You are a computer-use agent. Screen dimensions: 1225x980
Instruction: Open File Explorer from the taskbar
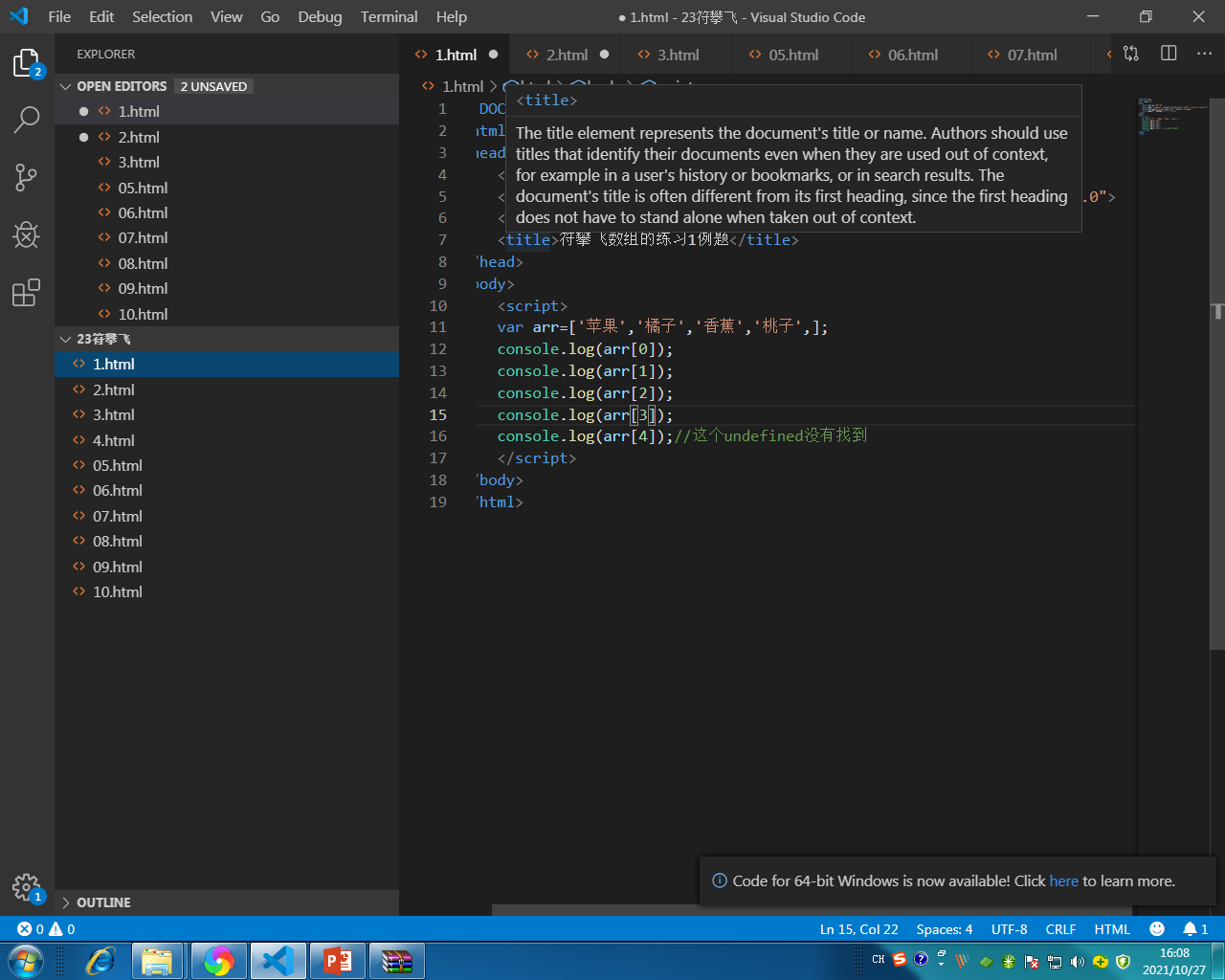157,961
